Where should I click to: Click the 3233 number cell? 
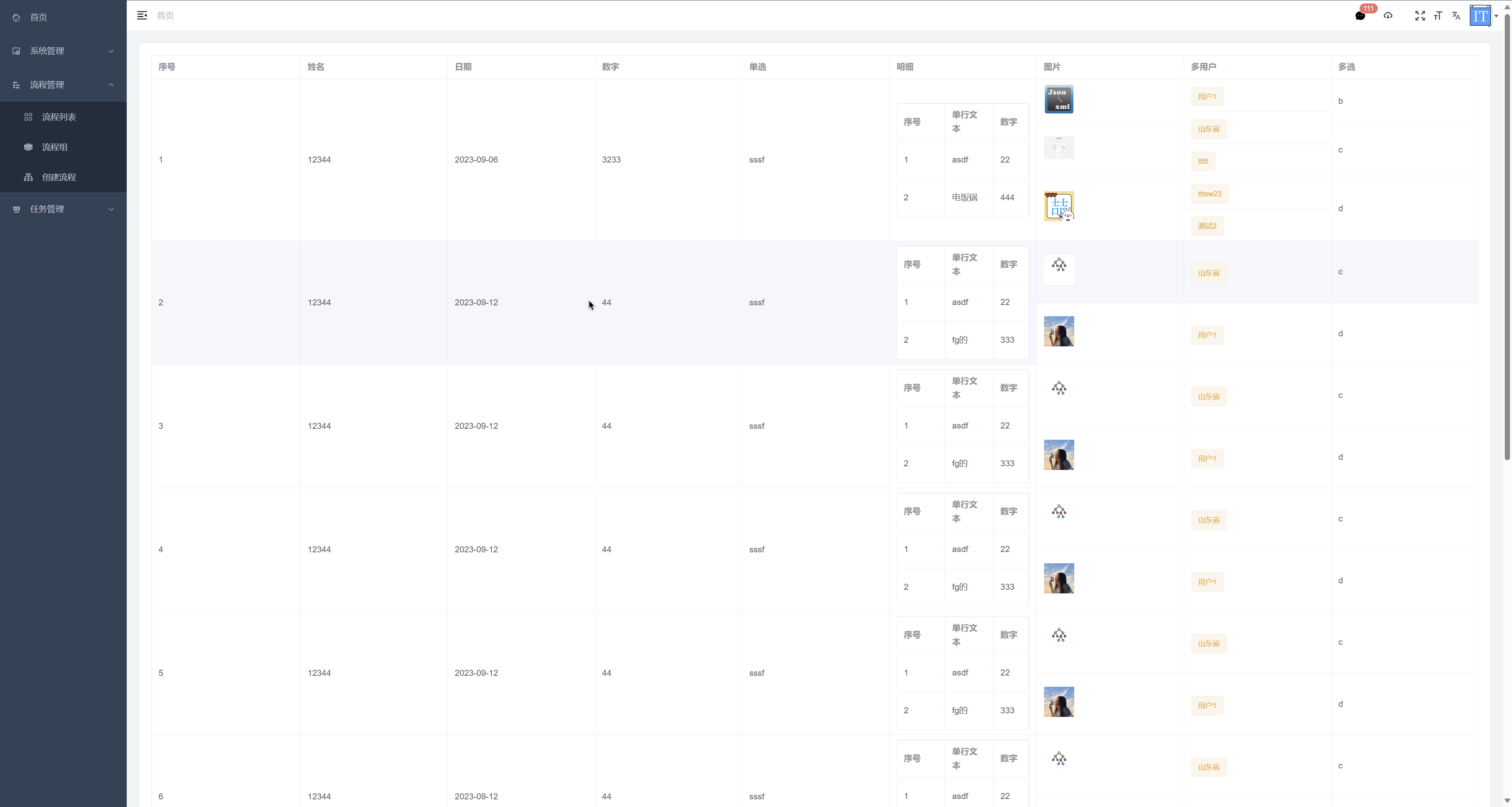611,160
